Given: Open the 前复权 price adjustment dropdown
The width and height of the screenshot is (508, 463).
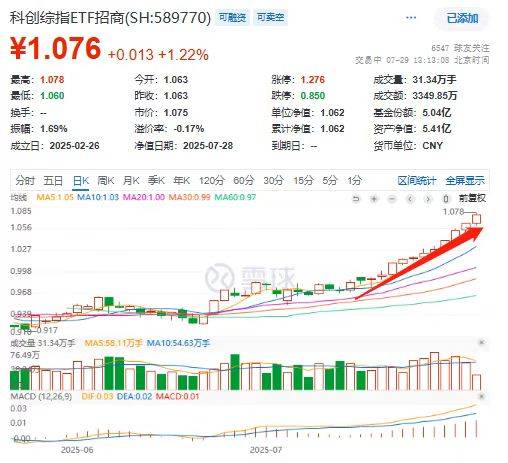Looking at the screenshot, I should click(472, 198).
